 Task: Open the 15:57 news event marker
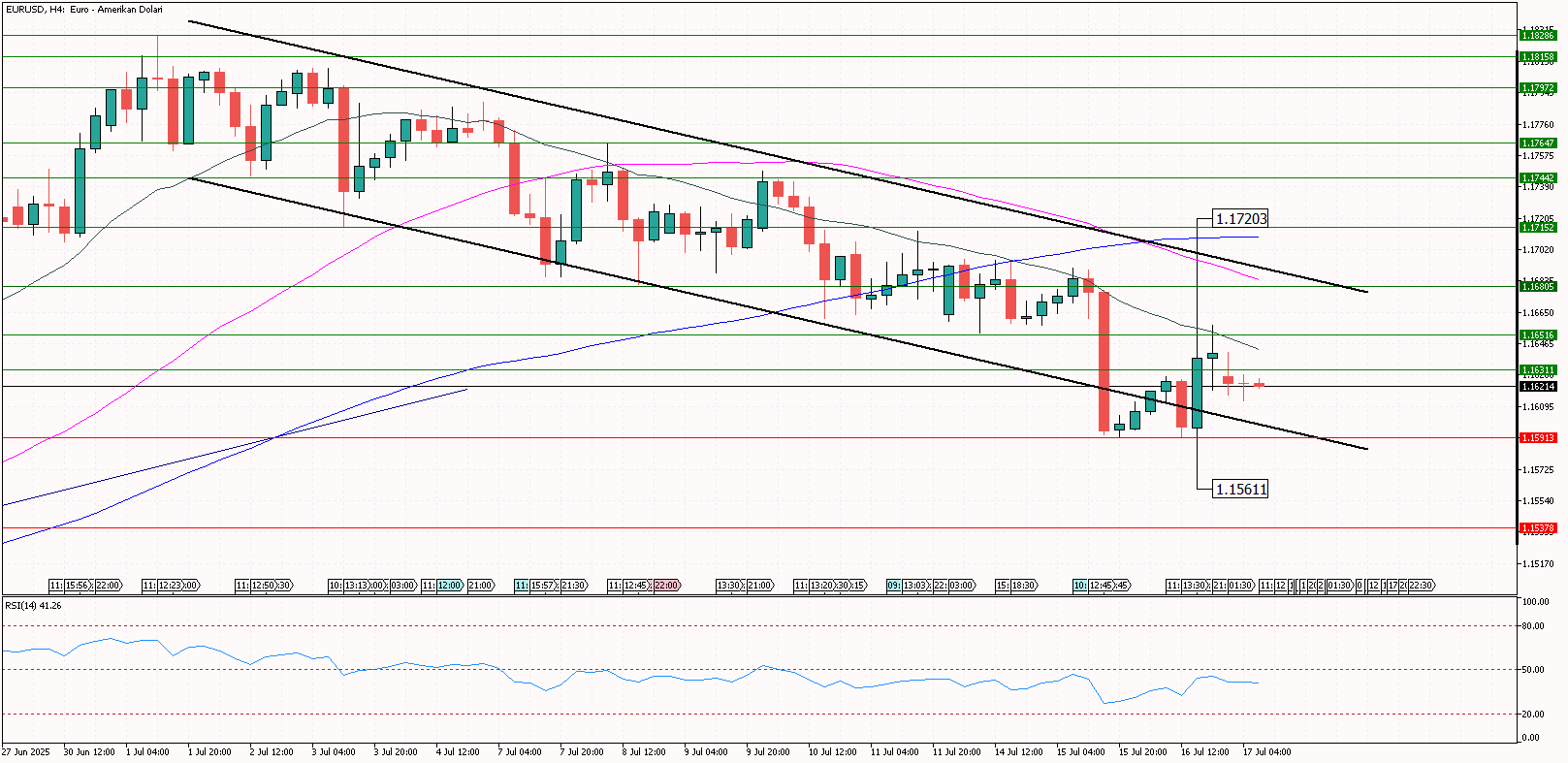pyautogui.click(x=543, y=586)
